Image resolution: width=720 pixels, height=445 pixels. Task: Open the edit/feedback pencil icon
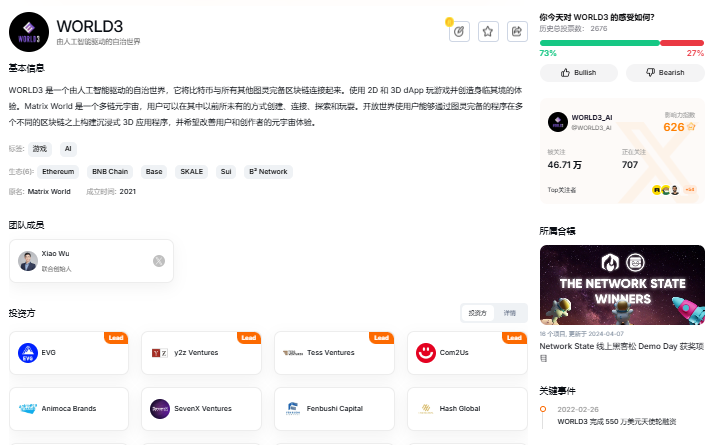click(459, 32)
